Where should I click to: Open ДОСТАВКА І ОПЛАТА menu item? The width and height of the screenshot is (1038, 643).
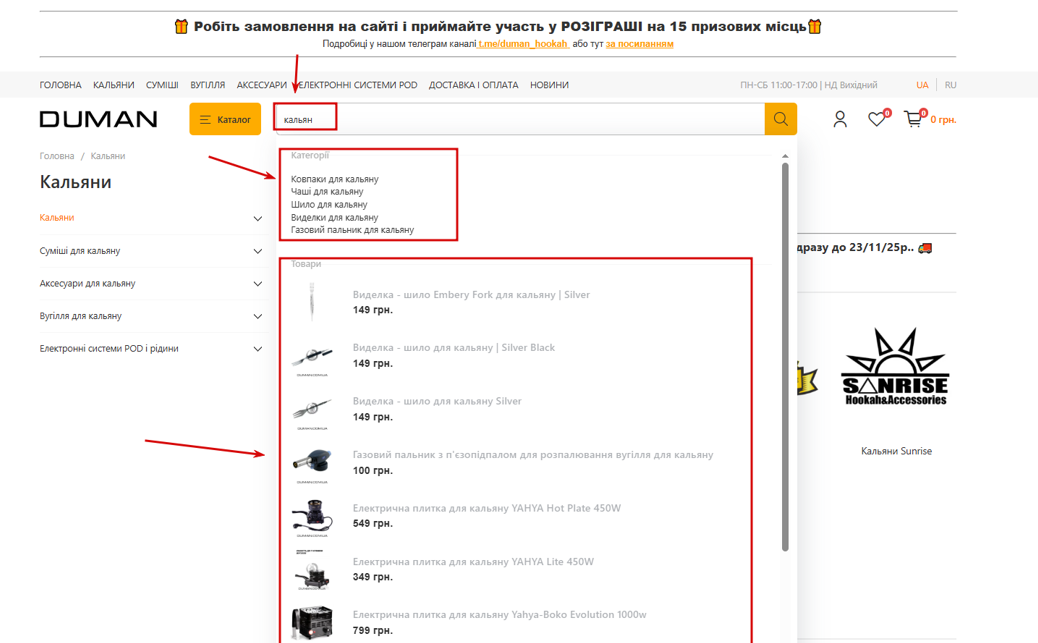pyautogui.click(x=473, y=85)
